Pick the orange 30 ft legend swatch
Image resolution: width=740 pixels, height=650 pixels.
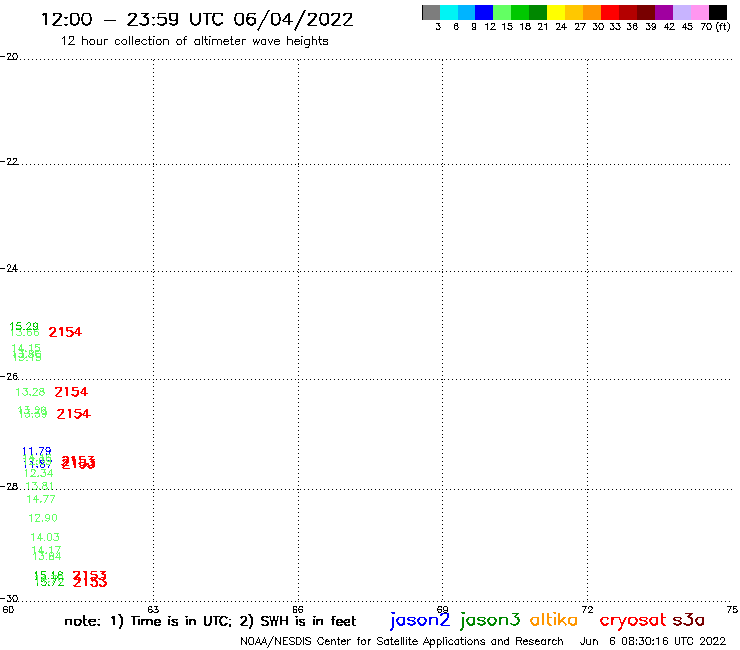[592, 12]
